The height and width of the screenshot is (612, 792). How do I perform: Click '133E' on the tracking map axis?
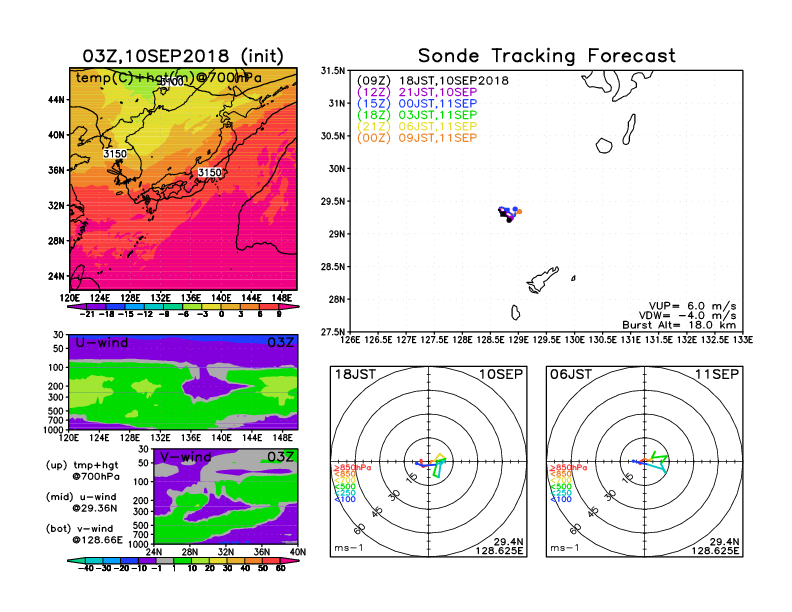tap(744, 340)
